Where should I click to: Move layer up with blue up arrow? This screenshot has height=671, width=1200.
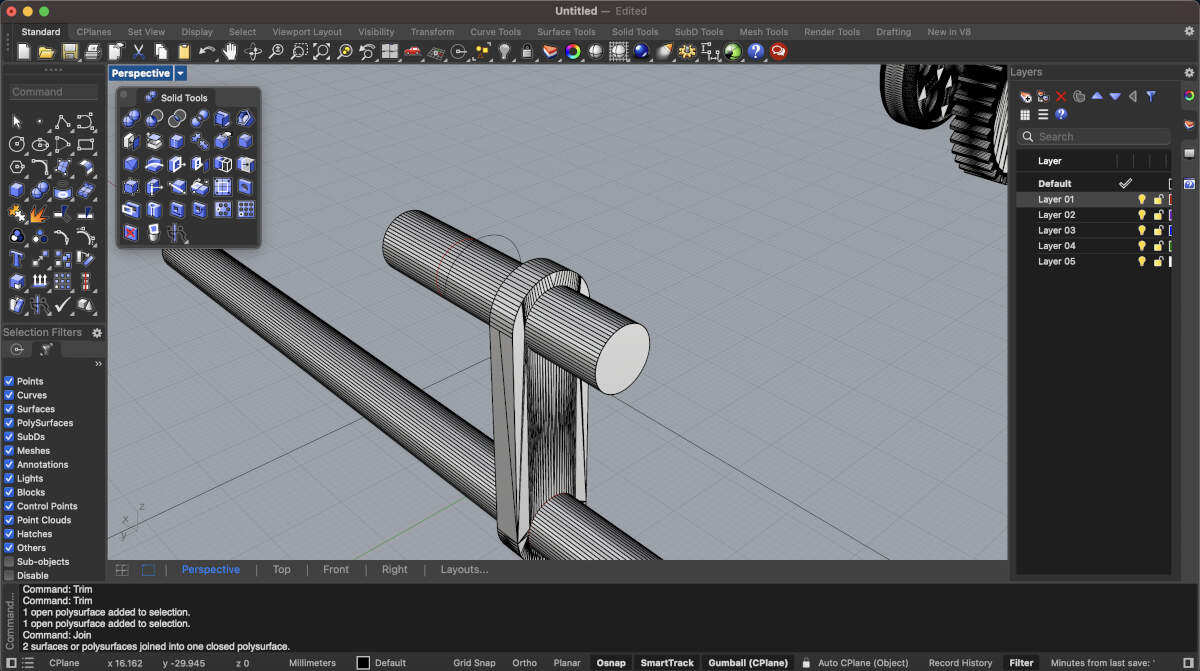click(x=1097, y=97)
